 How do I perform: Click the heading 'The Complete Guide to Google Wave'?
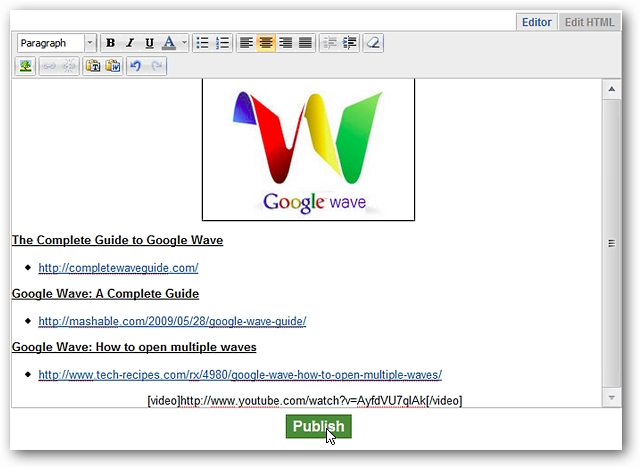pos(118,240)
